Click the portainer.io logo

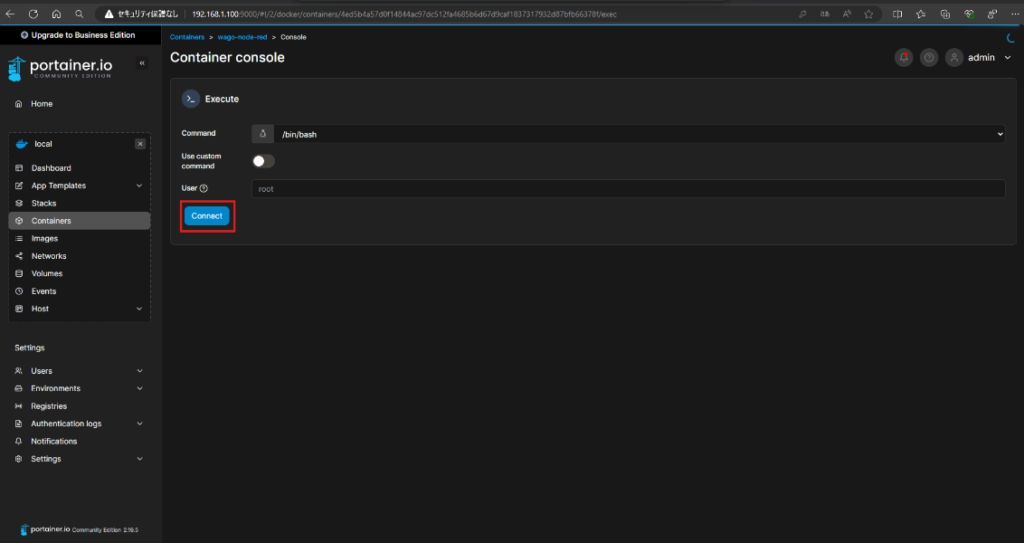(60, 68)
